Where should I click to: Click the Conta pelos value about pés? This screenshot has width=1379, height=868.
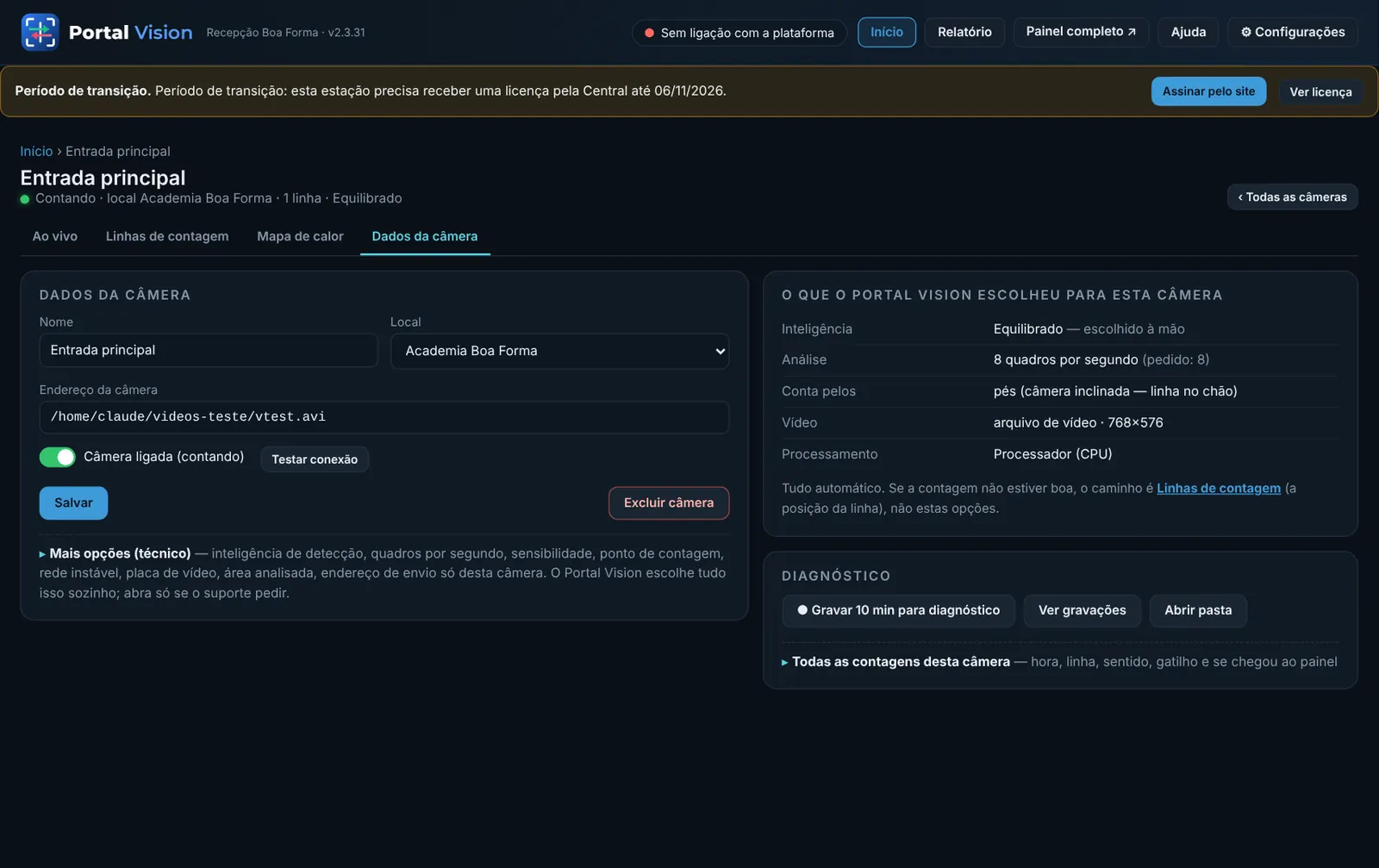click(1115, 391)
